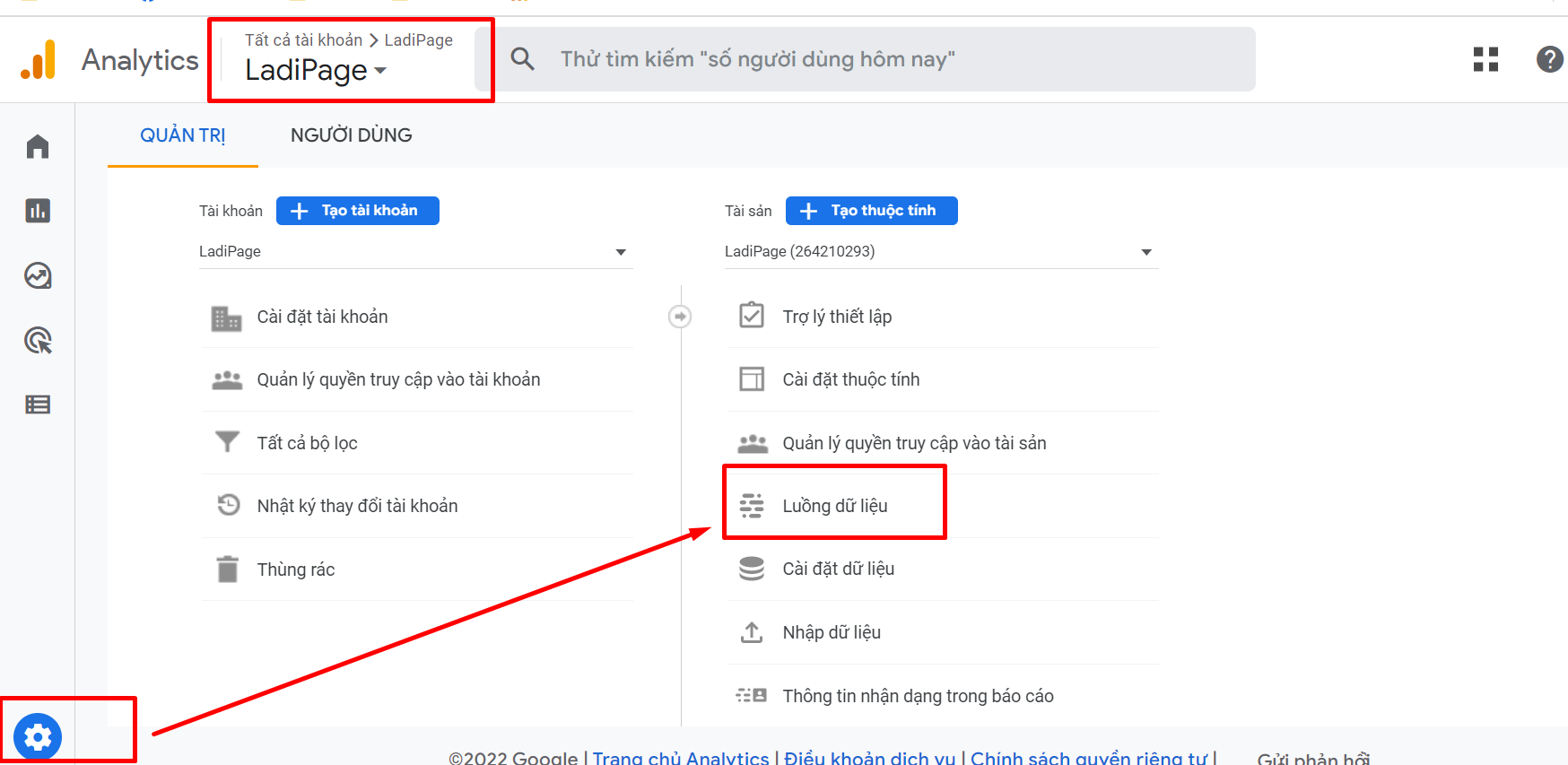The image size is (1568, 765).
Task: Open the Advertising cursor sidebar icon
Action: (38, 341)
